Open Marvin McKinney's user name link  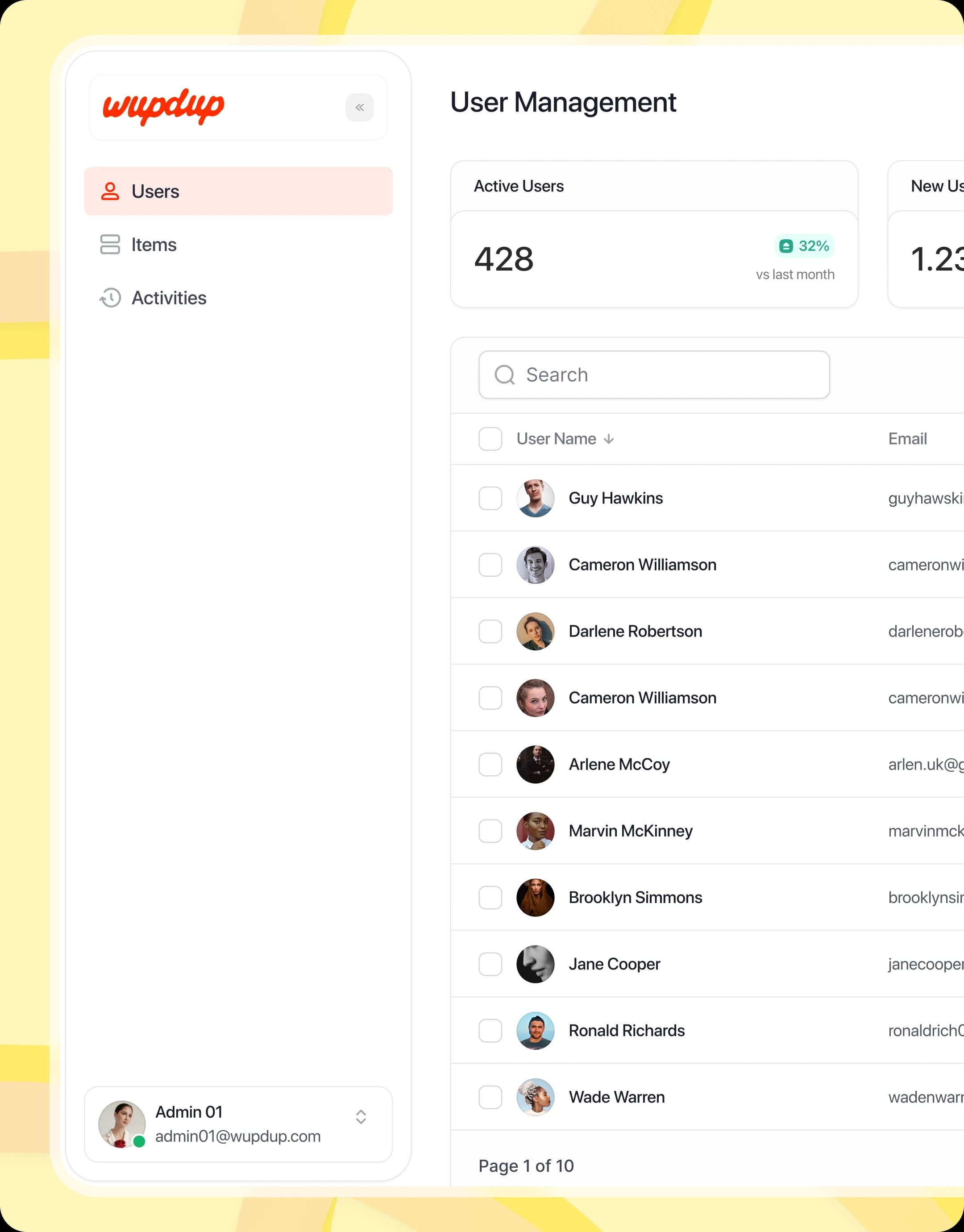pos(631,831)
